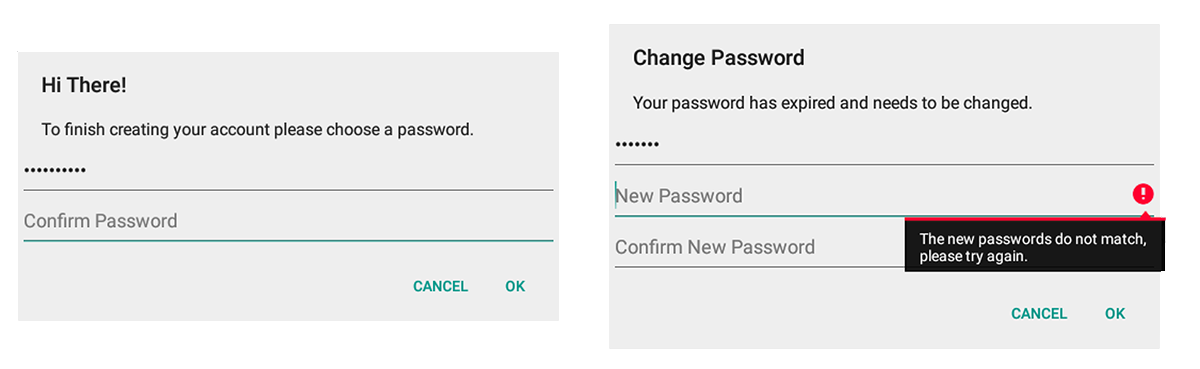Viewport: 1200px width, 369px height.
Task: Cancel the Hi There! account dialog
Action: 440,286
